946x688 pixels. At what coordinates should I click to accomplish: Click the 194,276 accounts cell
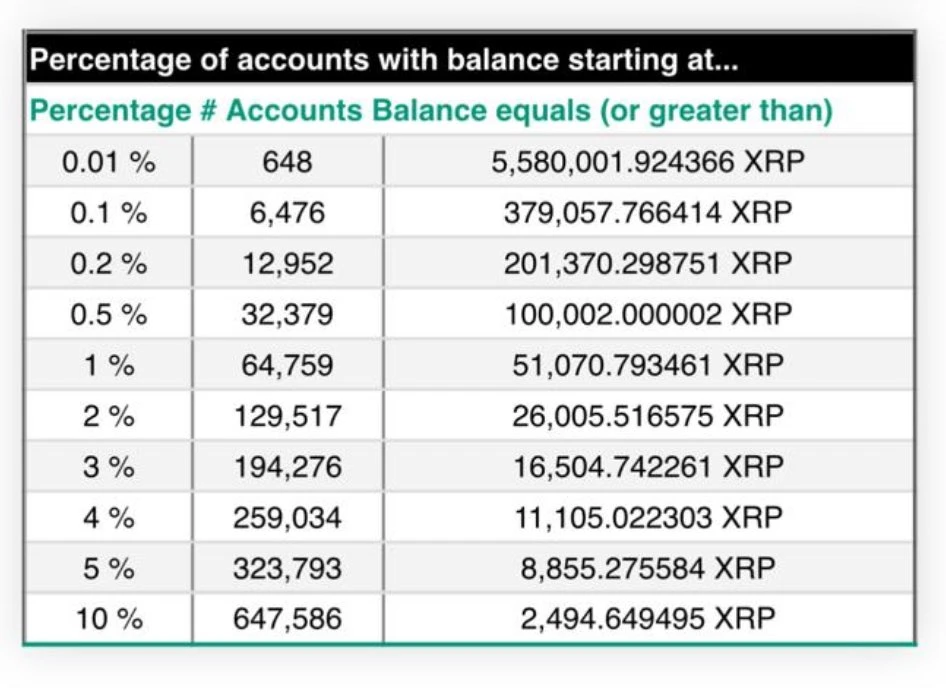(x=287, y=467)
